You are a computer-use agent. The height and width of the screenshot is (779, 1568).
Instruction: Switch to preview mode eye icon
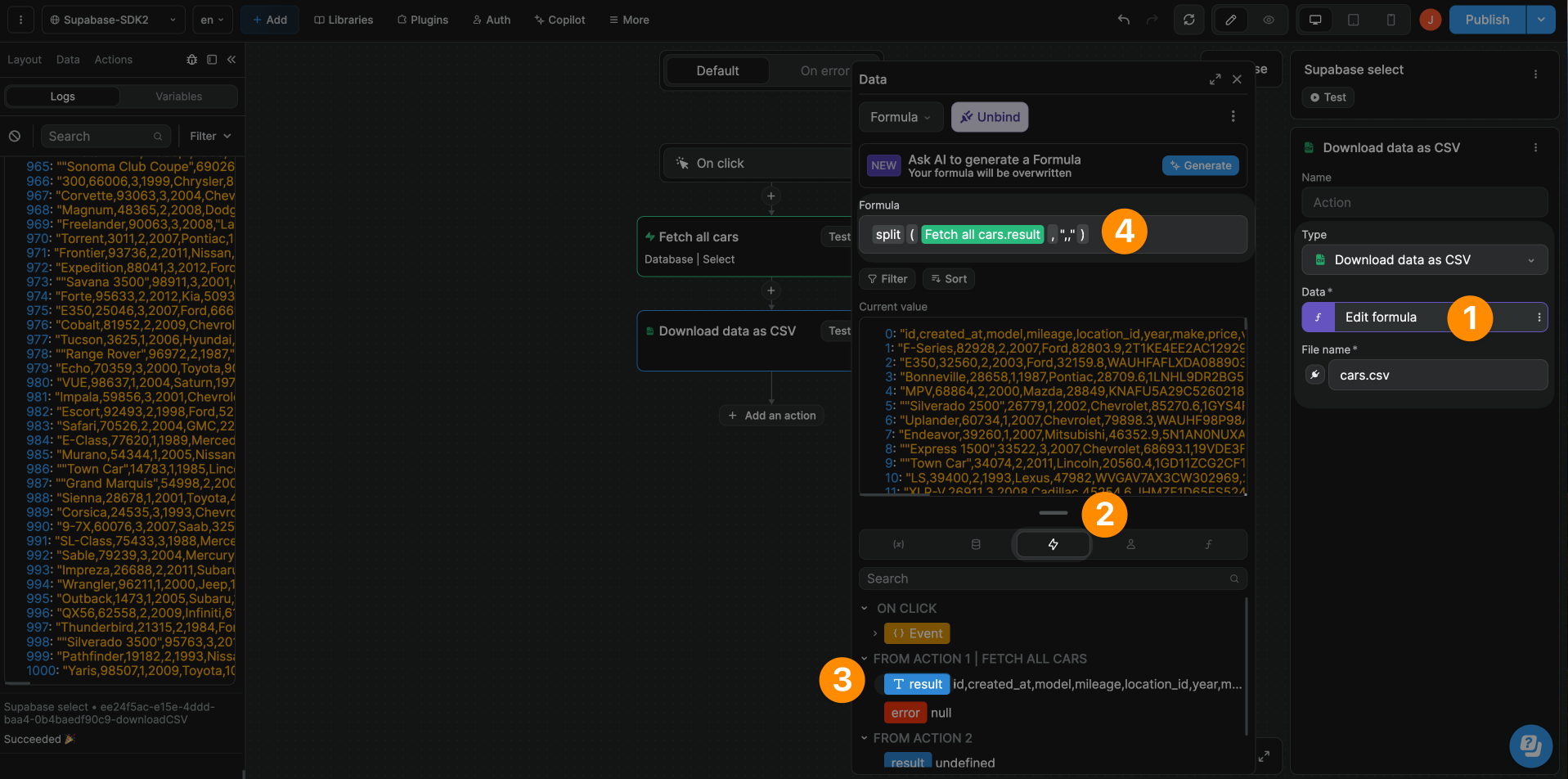1269,20
